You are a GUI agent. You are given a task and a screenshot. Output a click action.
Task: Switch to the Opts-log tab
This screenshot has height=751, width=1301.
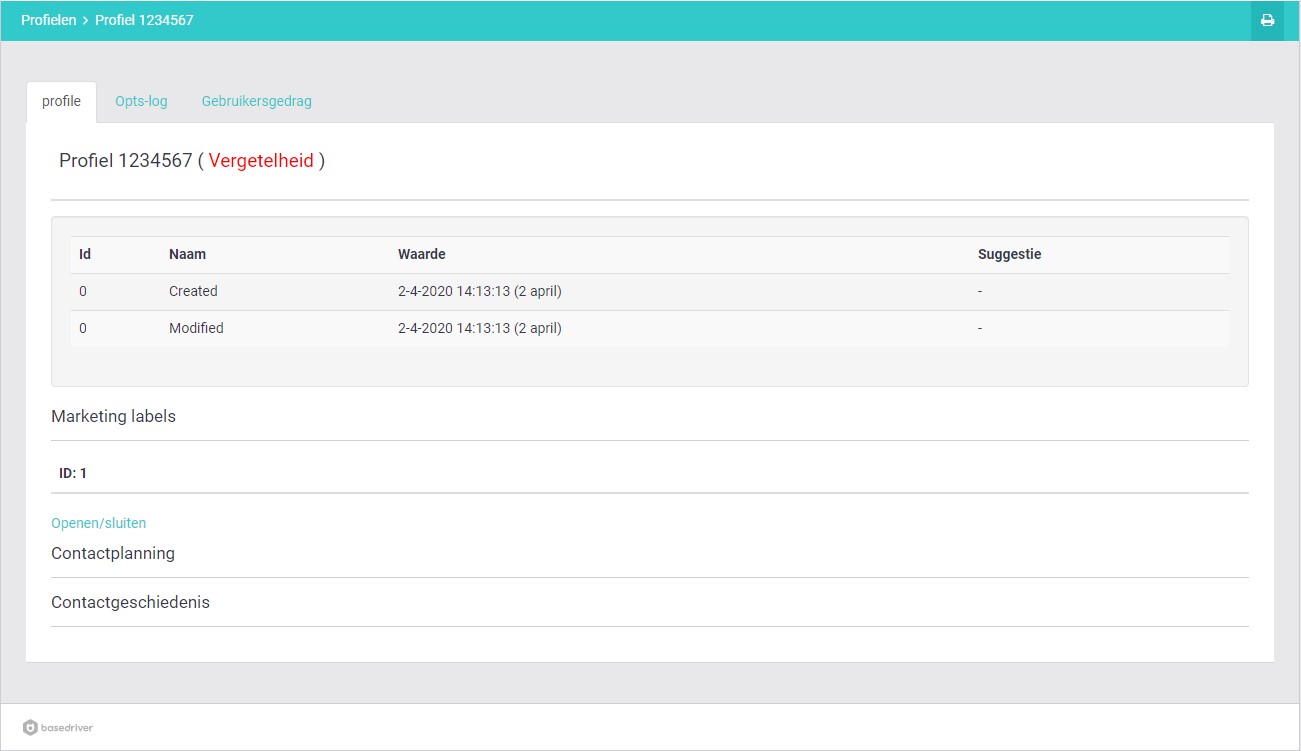click(141, 102)
